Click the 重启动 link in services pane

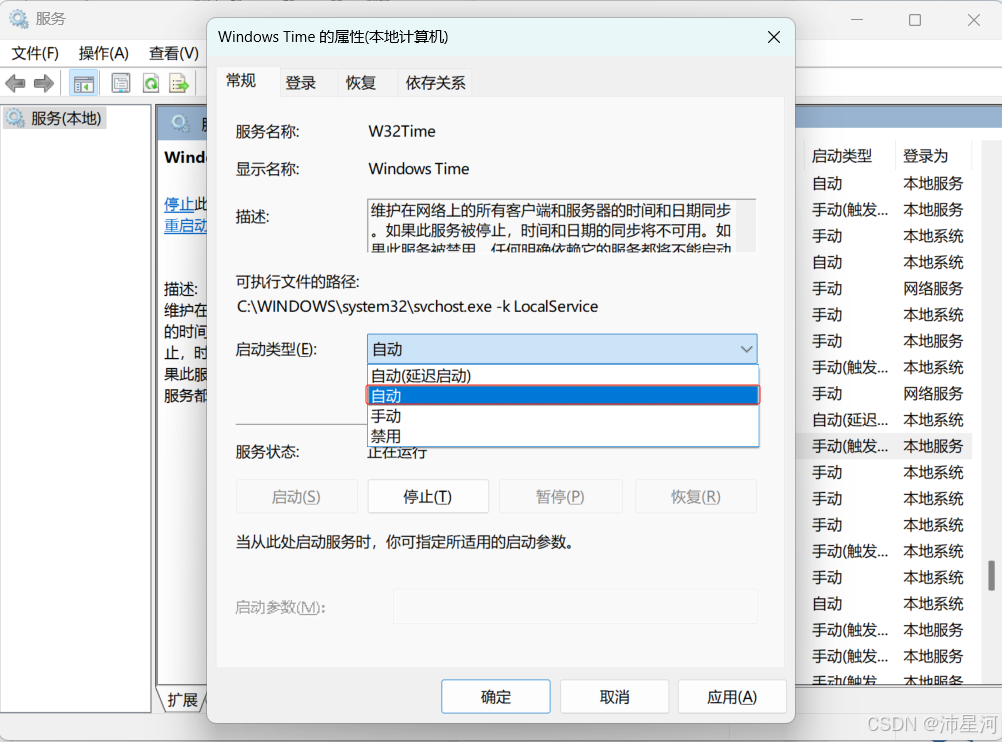[185, 226]
